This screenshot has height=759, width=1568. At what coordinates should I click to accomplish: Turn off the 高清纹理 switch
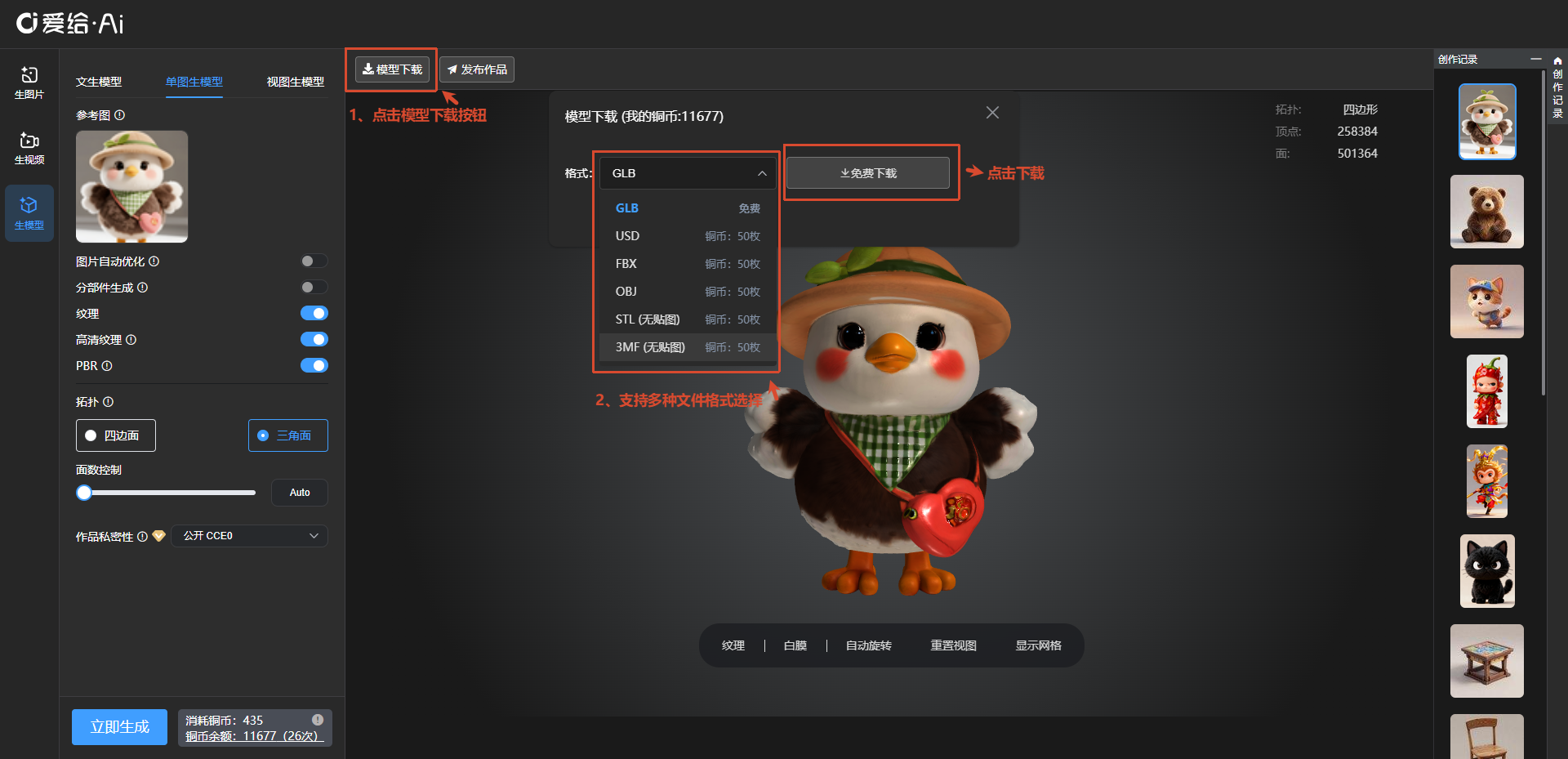pos(314,340)
